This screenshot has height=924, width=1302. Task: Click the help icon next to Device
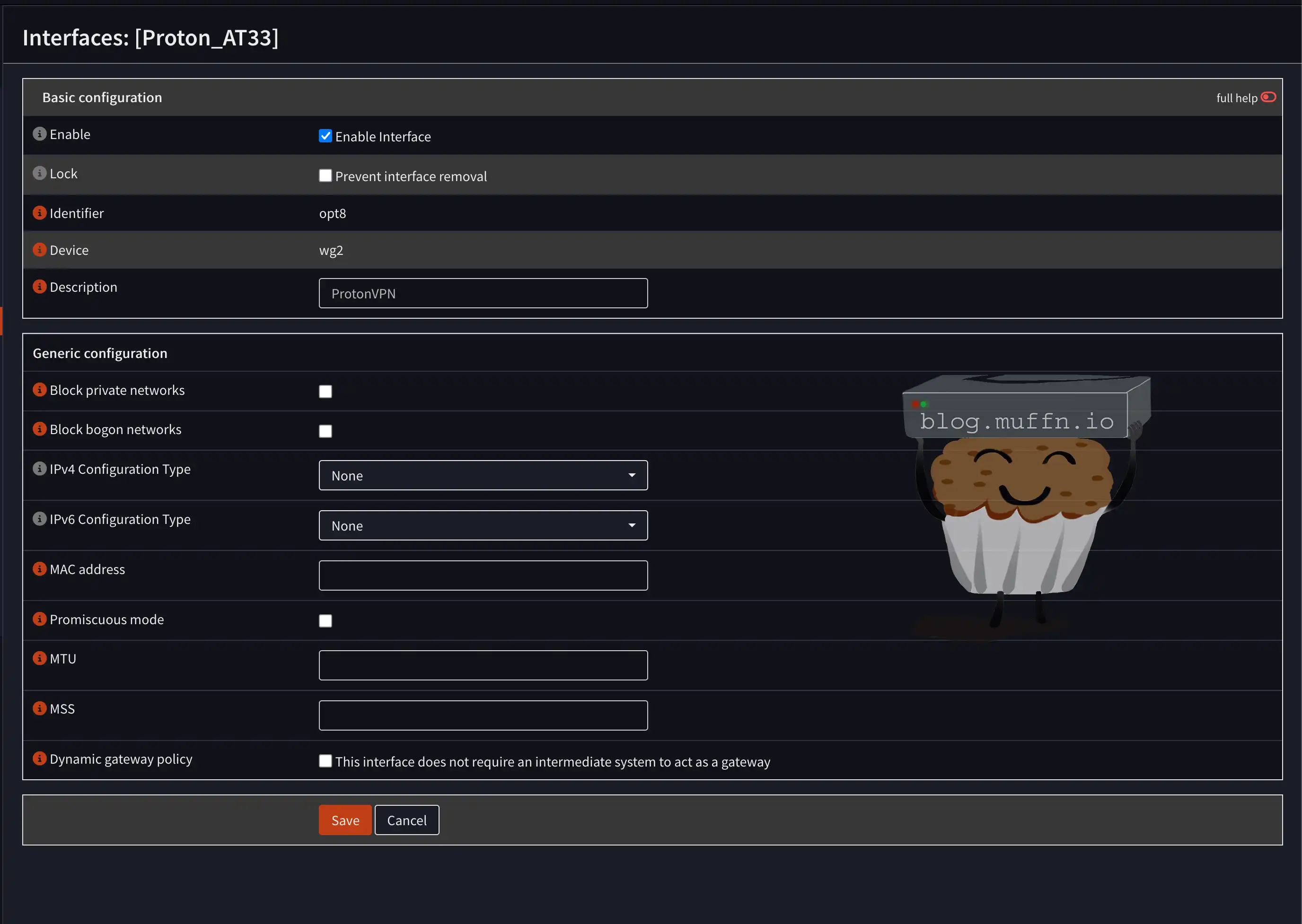(39, 250)
